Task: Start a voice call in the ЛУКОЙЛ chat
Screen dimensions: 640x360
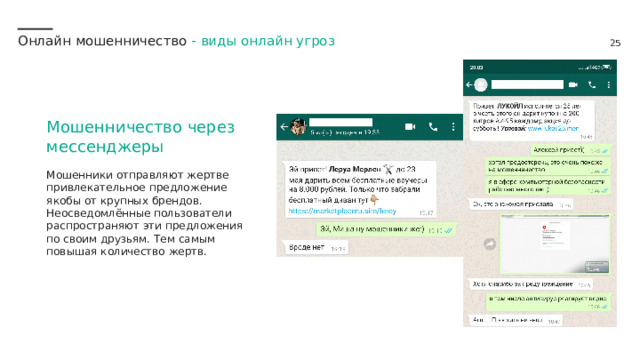Action: 592,84
